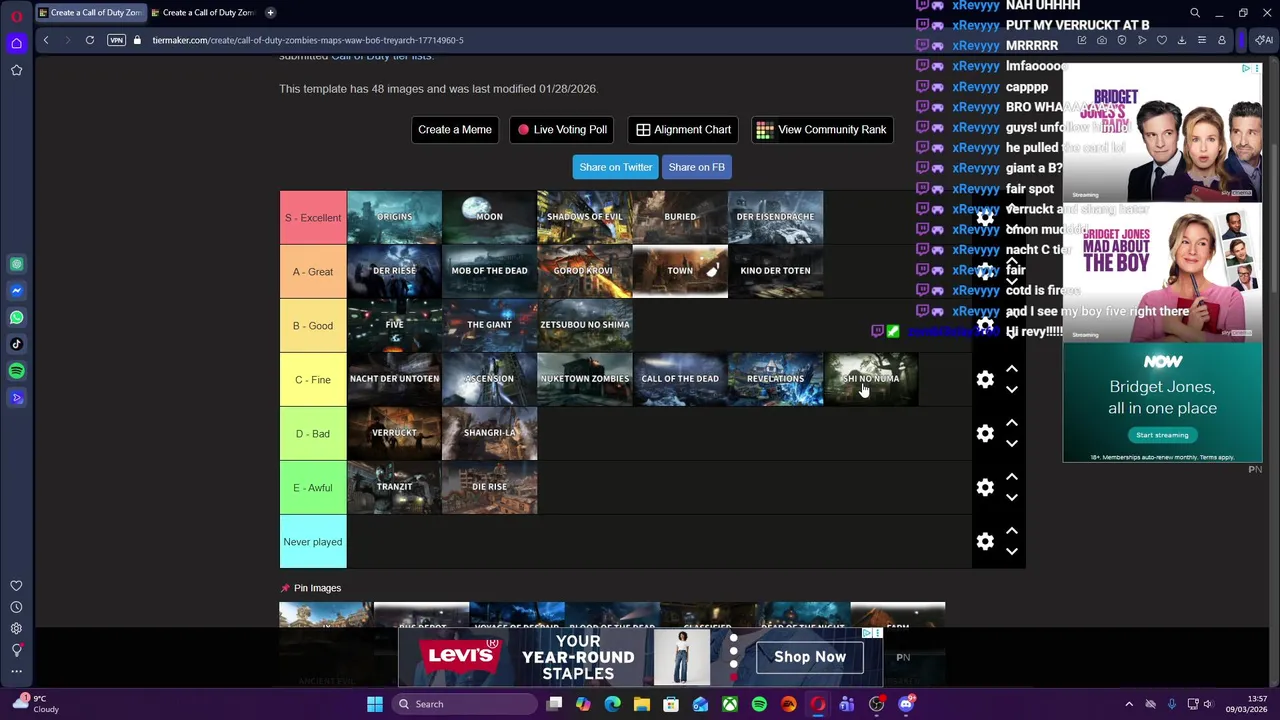The image size is (1280, 720).
Task: Open settings gear for the C - Fine tier
Action: [985, 379]
